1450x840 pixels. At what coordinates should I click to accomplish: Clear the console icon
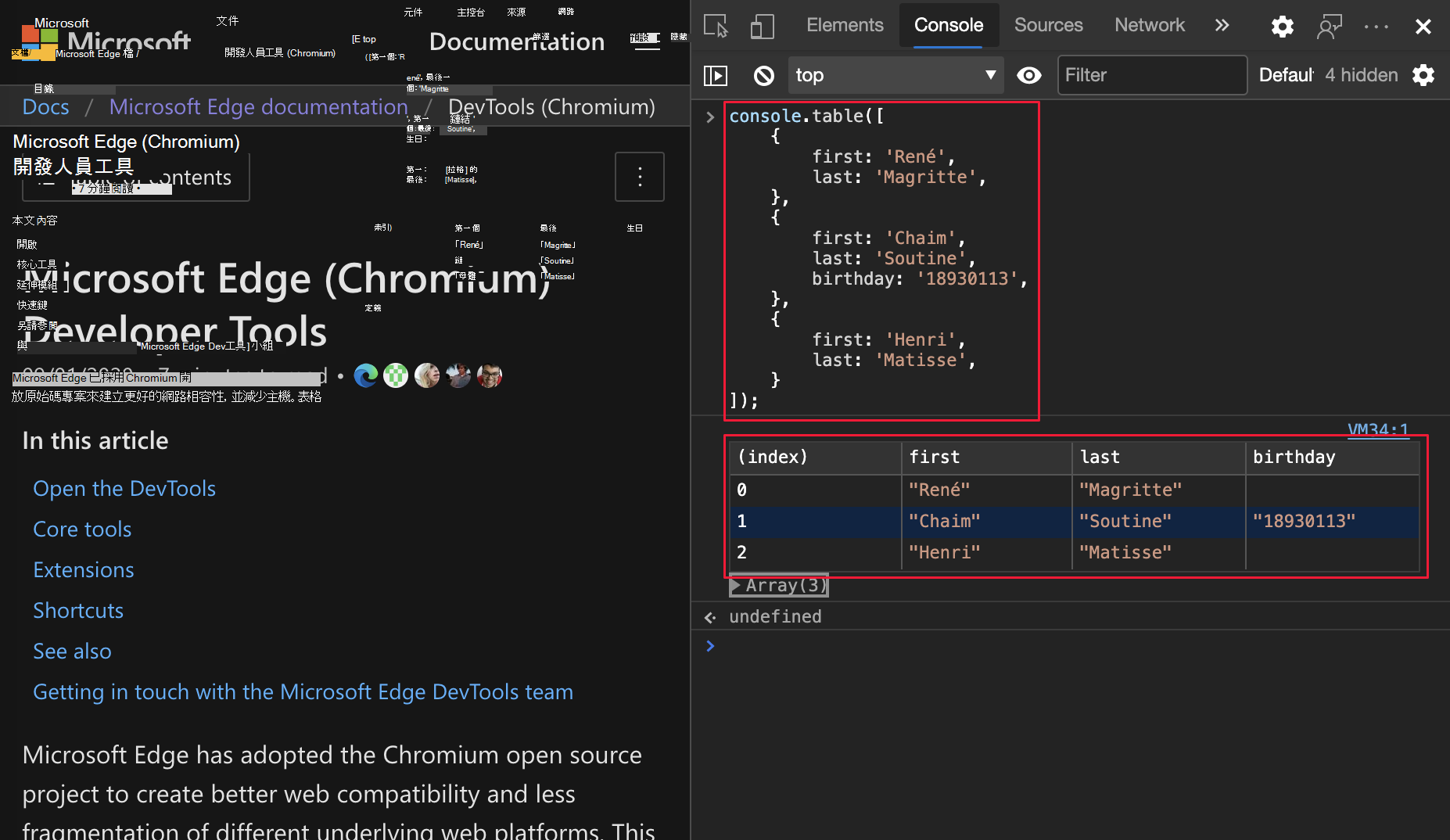[763, 75]
